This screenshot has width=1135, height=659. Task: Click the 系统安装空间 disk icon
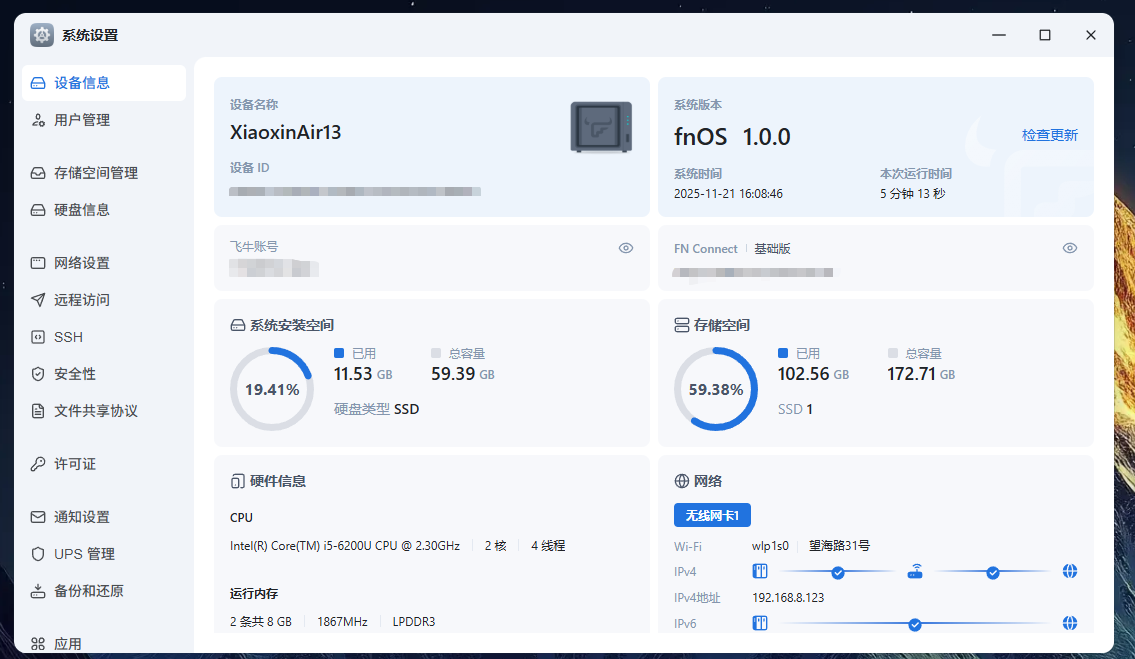pos(237,325)
